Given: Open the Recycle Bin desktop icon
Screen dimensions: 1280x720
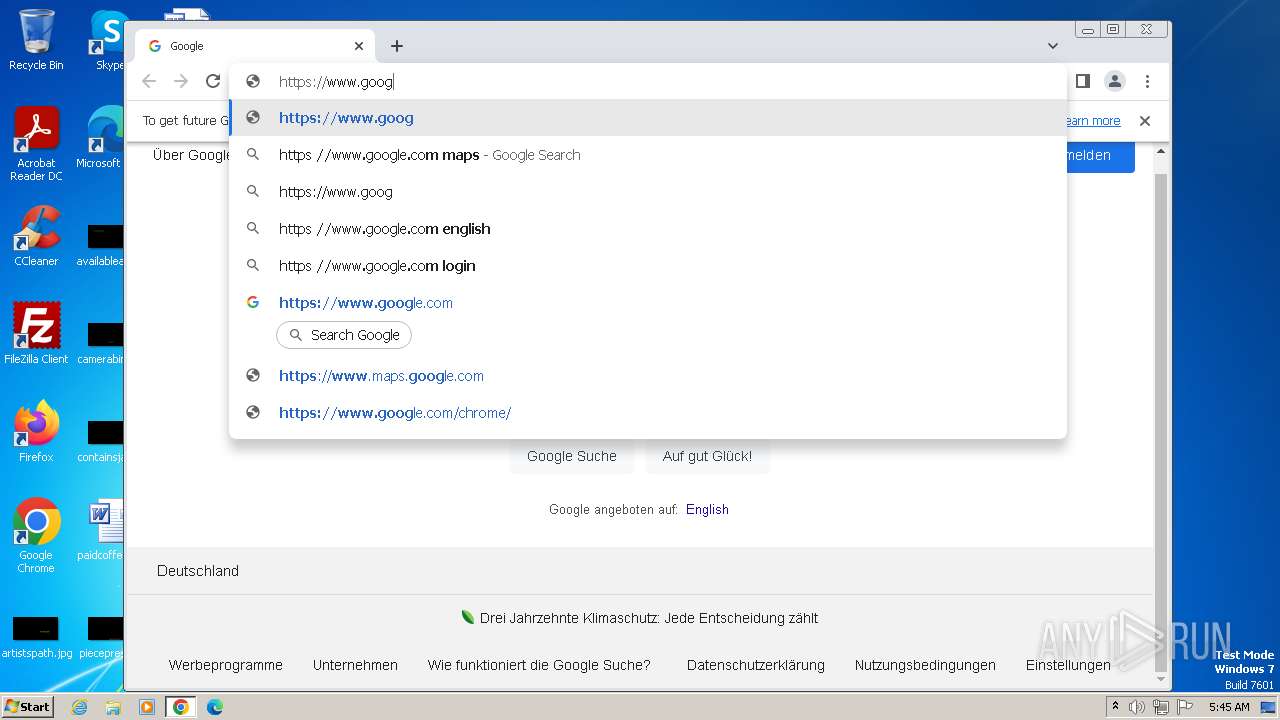Looking at the screenshot, I should (x=36, y=40).
